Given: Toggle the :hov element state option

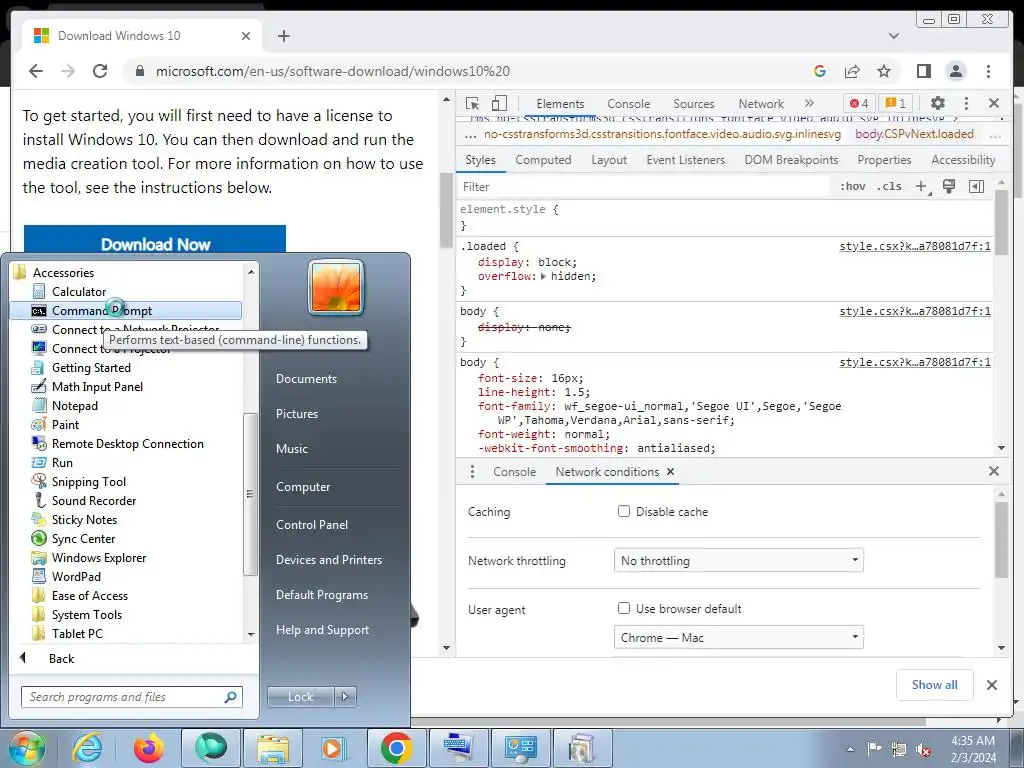Looking at the screenshot, I should click(852, 187).
